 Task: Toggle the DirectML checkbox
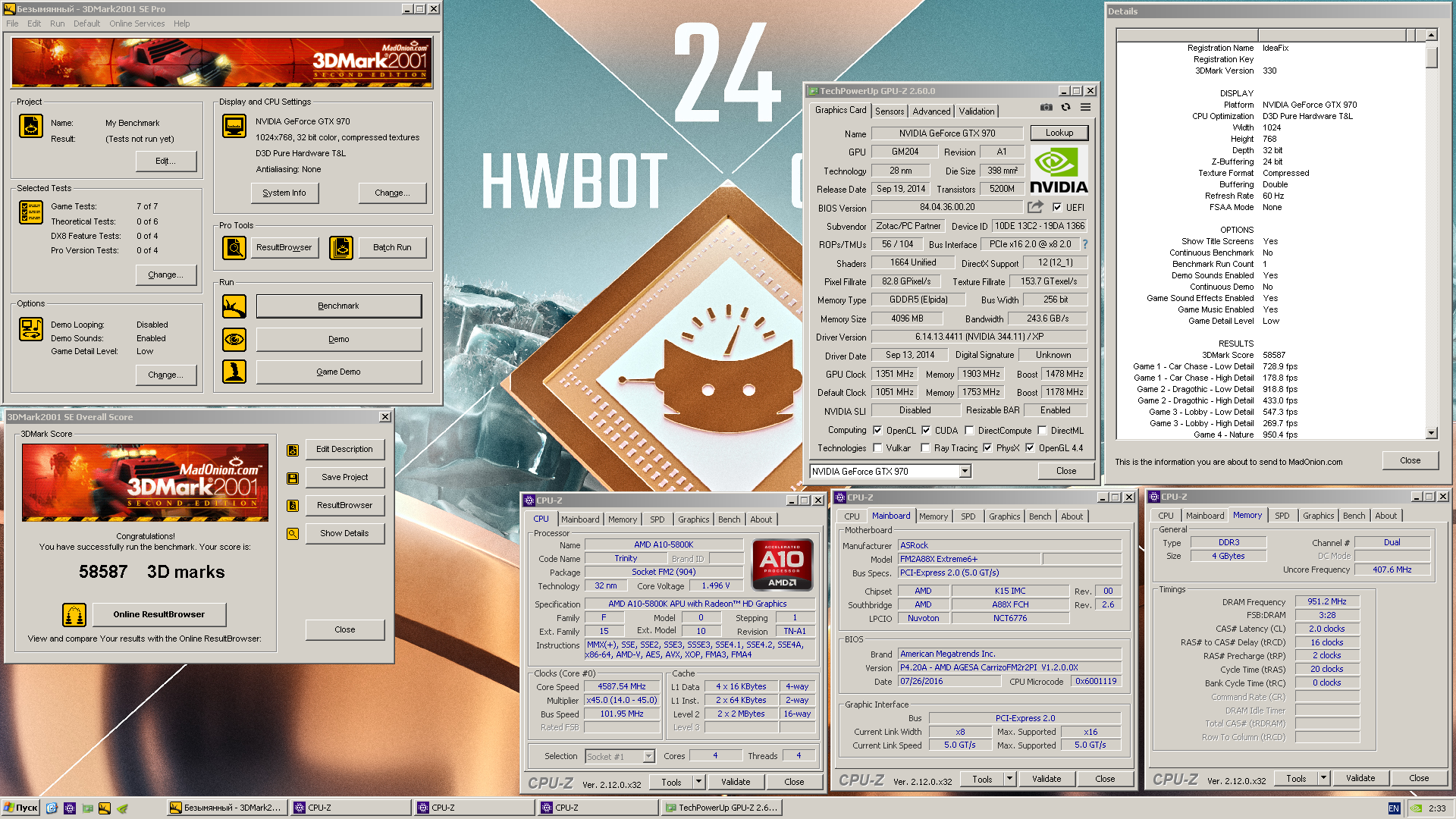1042,430
